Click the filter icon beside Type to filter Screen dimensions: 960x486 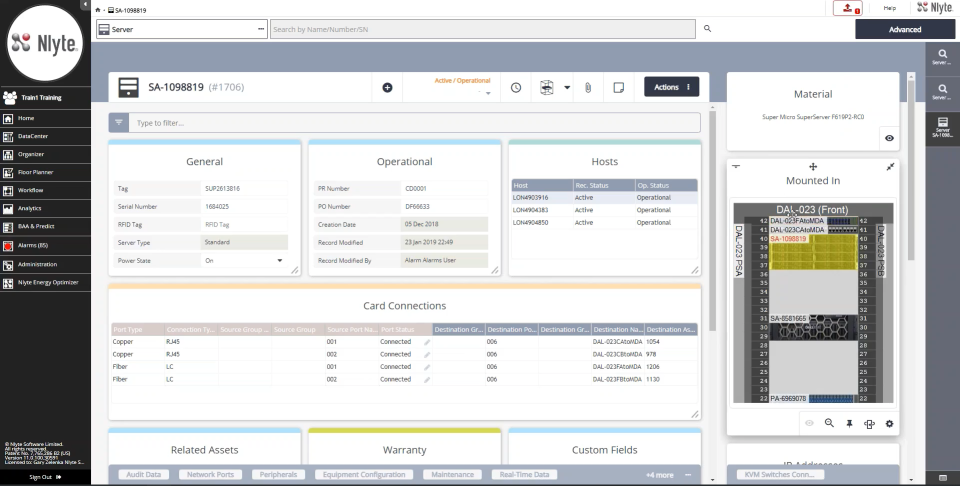tap(119, 122)
